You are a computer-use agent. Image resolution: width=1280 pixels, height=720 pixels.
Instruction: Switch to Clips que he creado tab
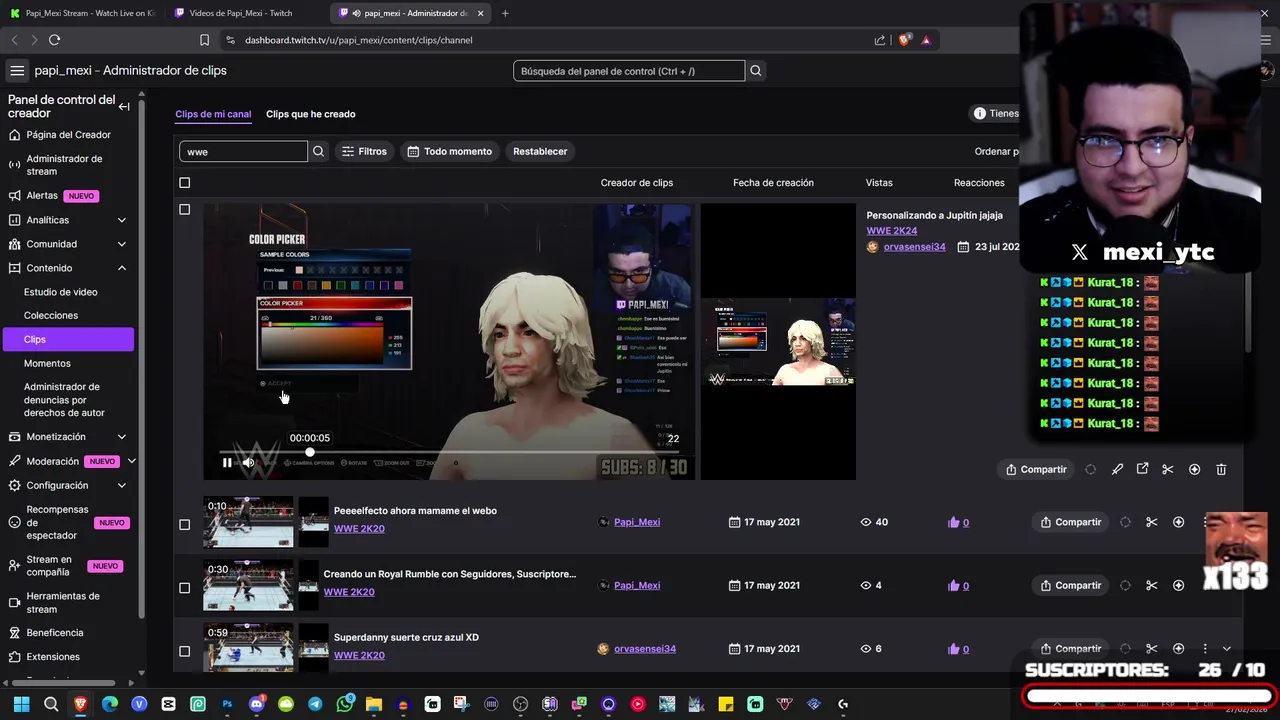(310, 114)
